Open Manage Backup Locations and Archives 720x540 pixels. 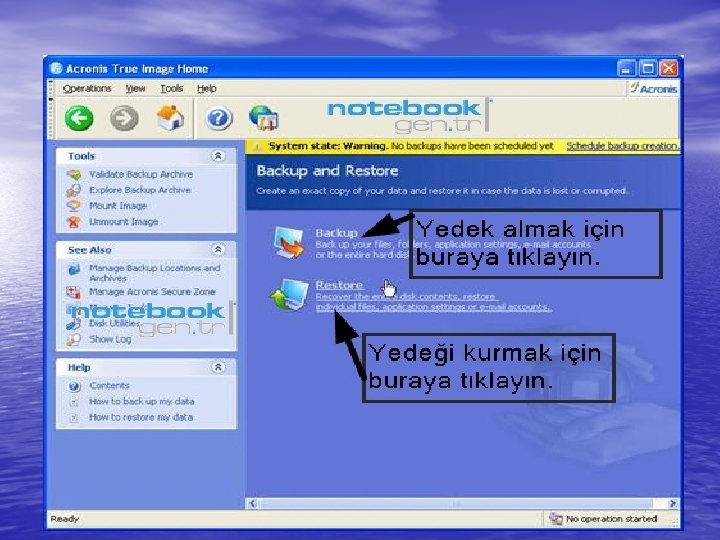pos(155,273)
